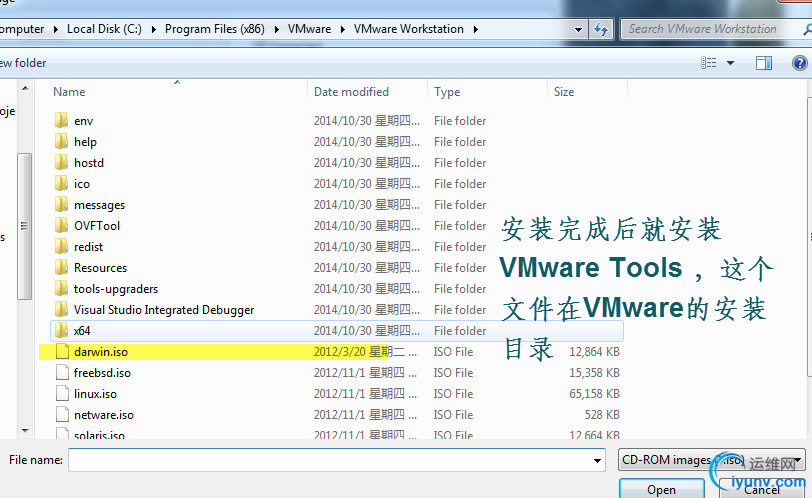Expand breadcrumb arrow after Computer

click(x=56, y=30)
